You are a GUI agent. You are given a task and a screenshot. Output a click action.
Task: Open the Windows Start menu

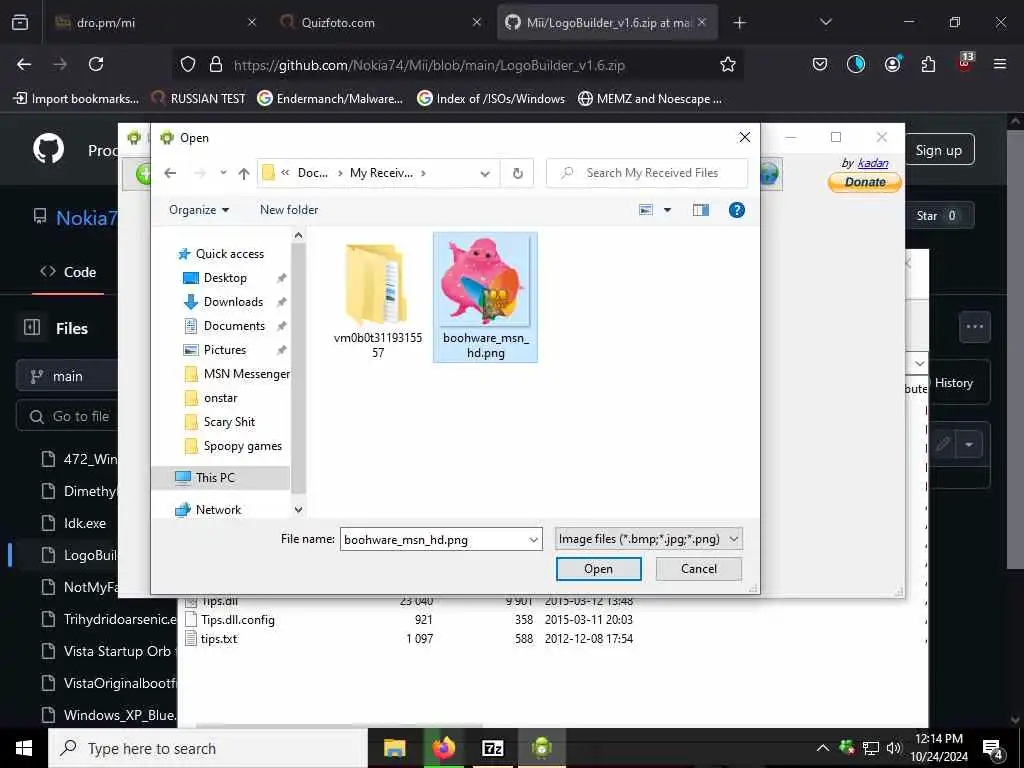(x=24, y=748)
